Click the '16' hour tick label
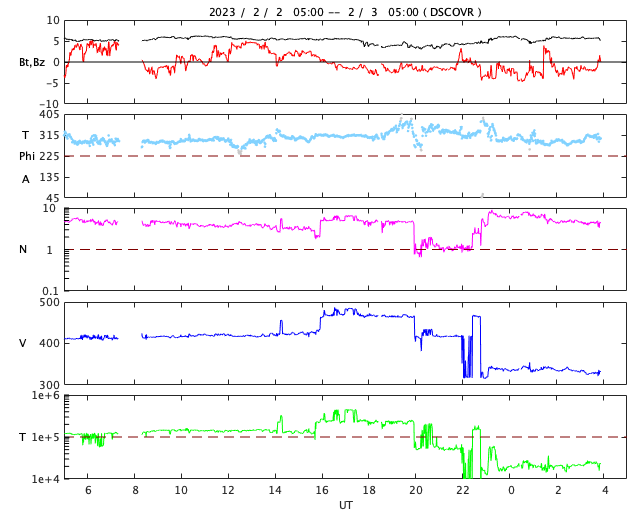640x512 pixels. click(x=322, y=490)
